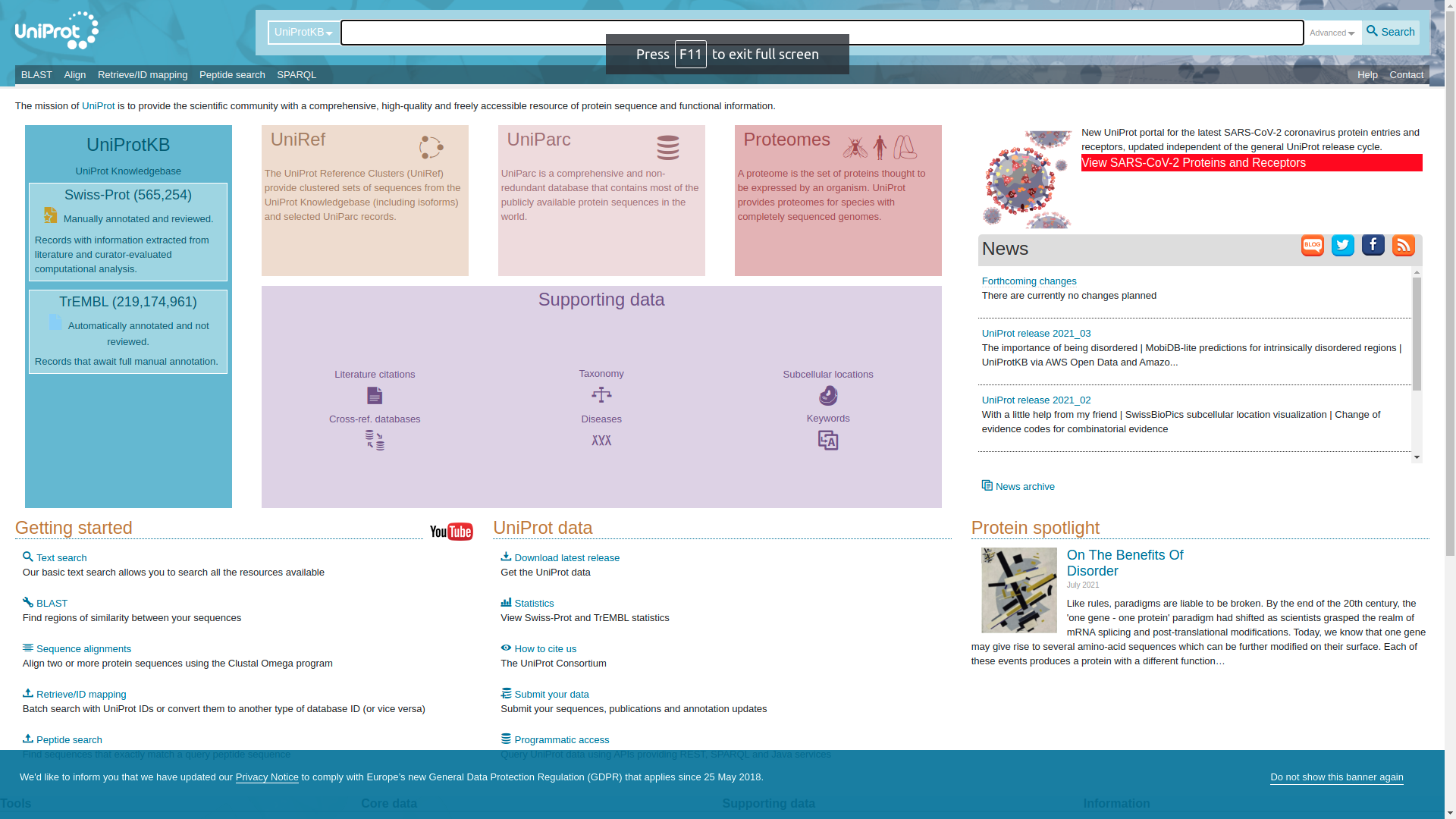The image size is (1456, 819).
Task: Open the RSS feed icon
Action: pyautogui.click(x=1403, y=246)
